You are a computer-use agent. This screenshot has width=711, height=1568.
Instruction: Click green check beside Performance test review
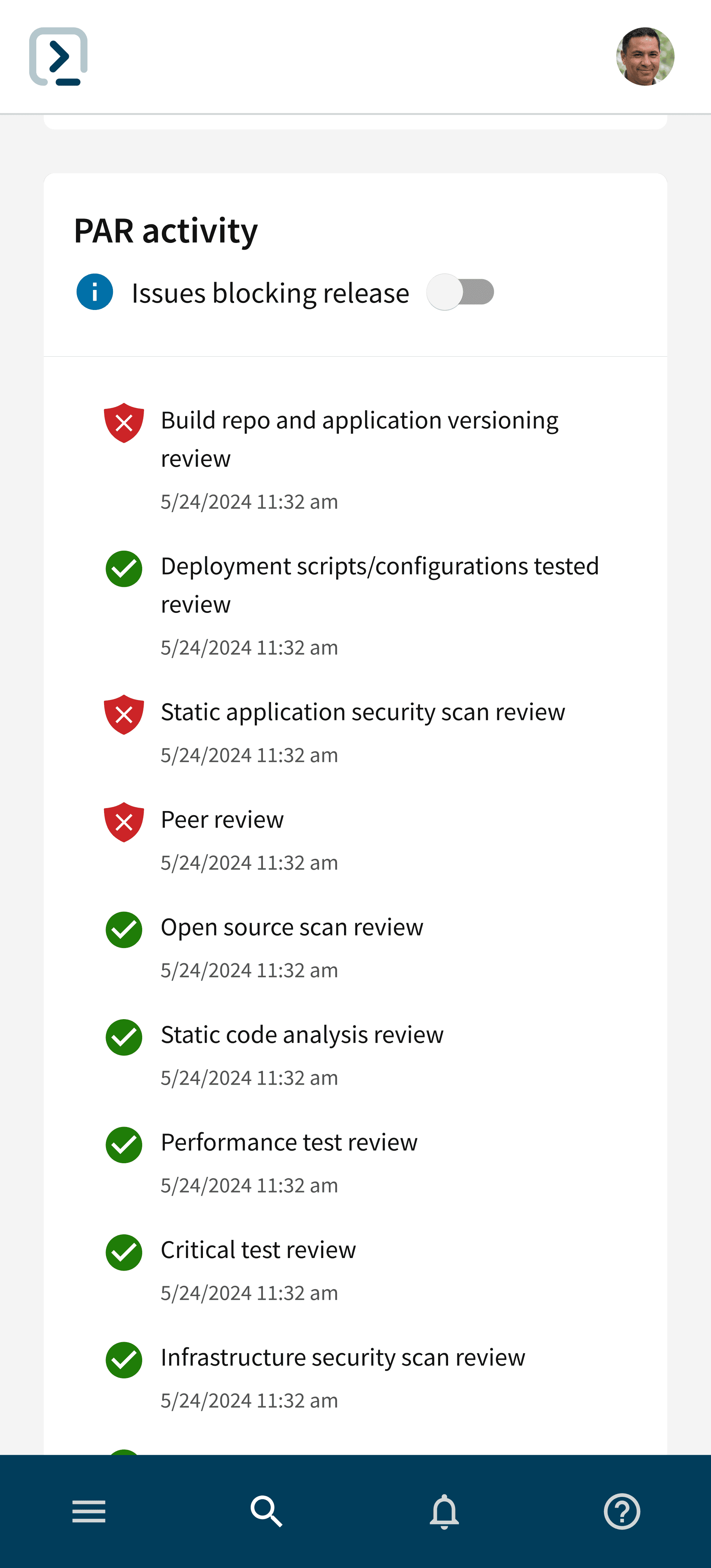click(x=124, y=1145)
